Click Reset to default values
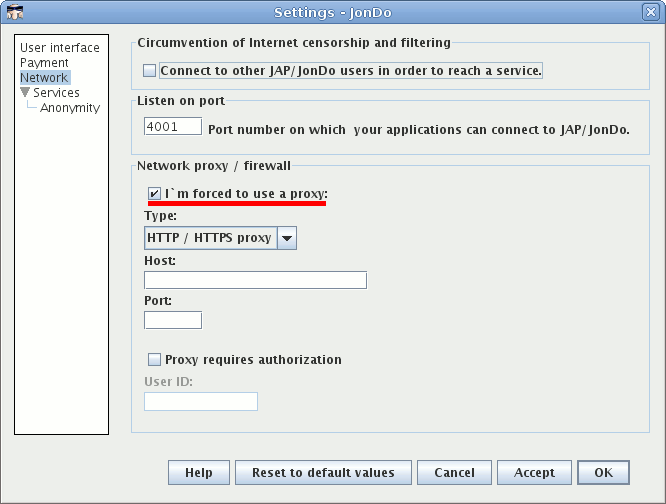 [x=323, y=473]
